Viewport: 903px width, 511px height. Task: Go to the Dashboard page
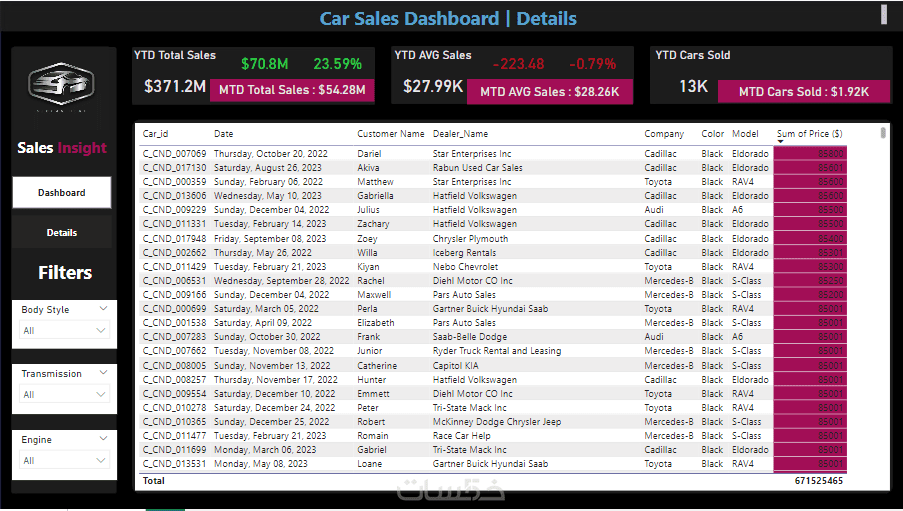click(x=62, y=192)
